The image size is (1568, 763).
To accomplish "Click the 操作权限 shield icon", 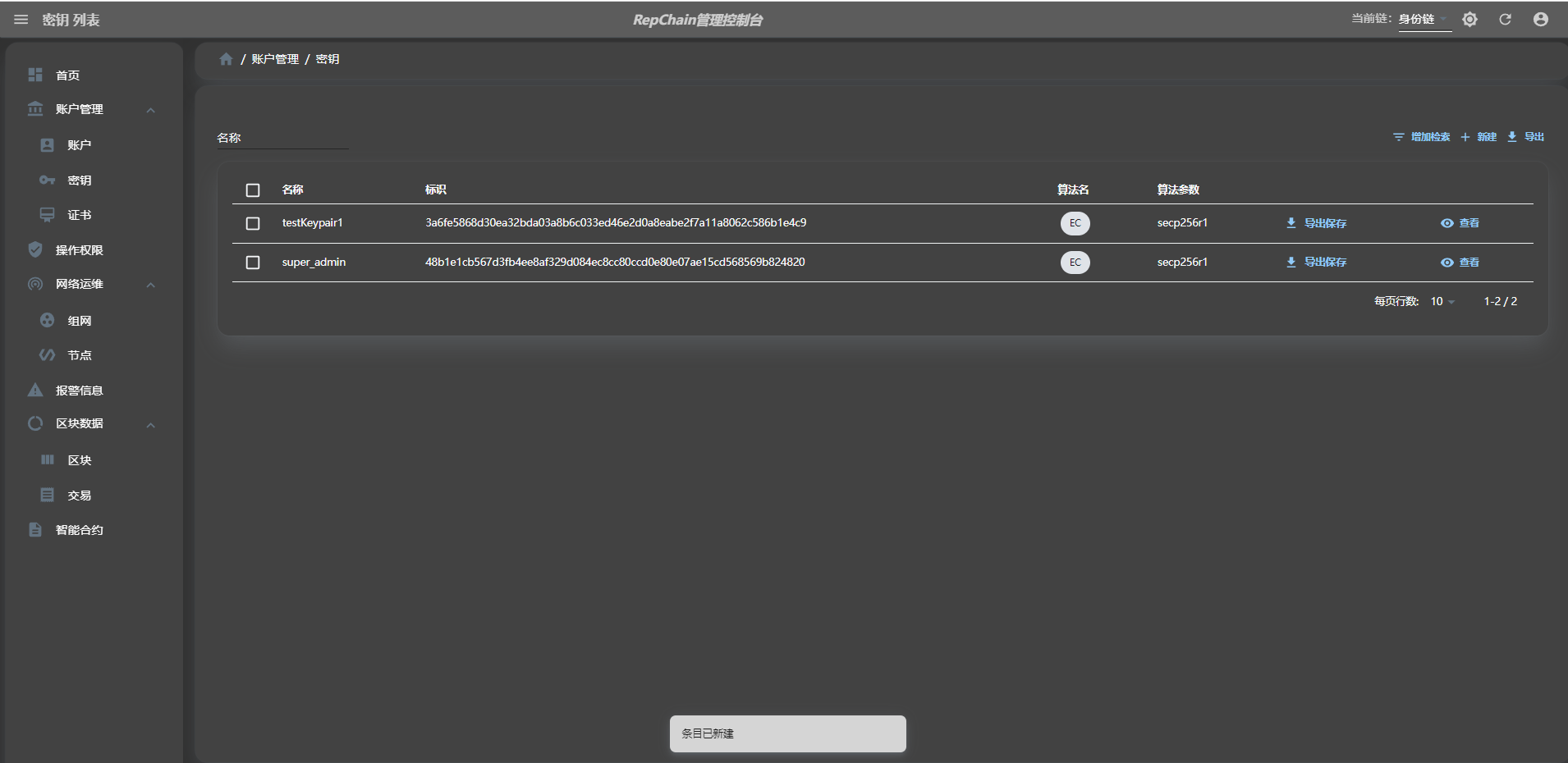I will tap(35, 249).
